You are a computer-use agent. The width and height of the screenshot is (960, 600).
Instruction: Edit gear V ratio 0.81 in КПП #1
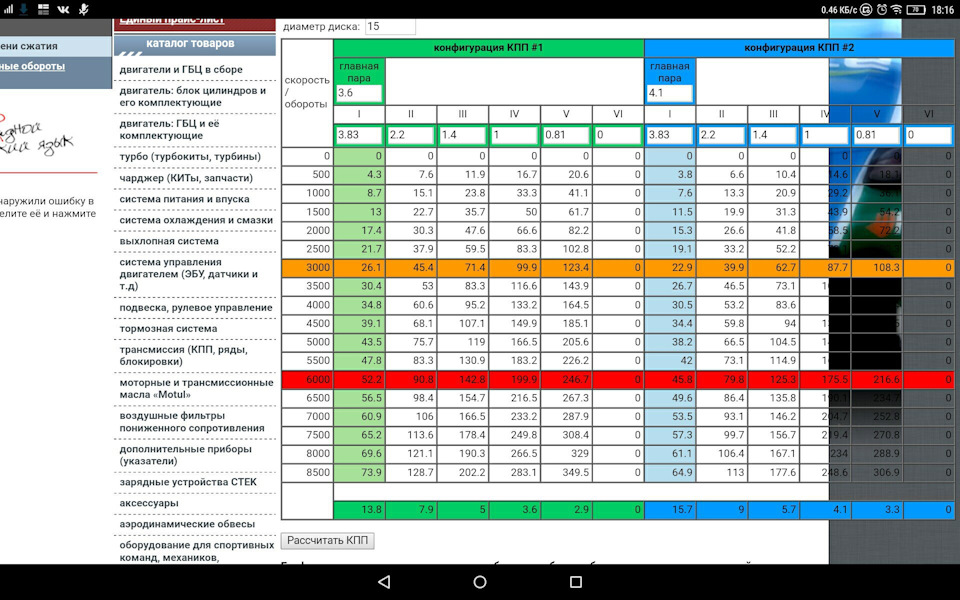tap(566, 135)
